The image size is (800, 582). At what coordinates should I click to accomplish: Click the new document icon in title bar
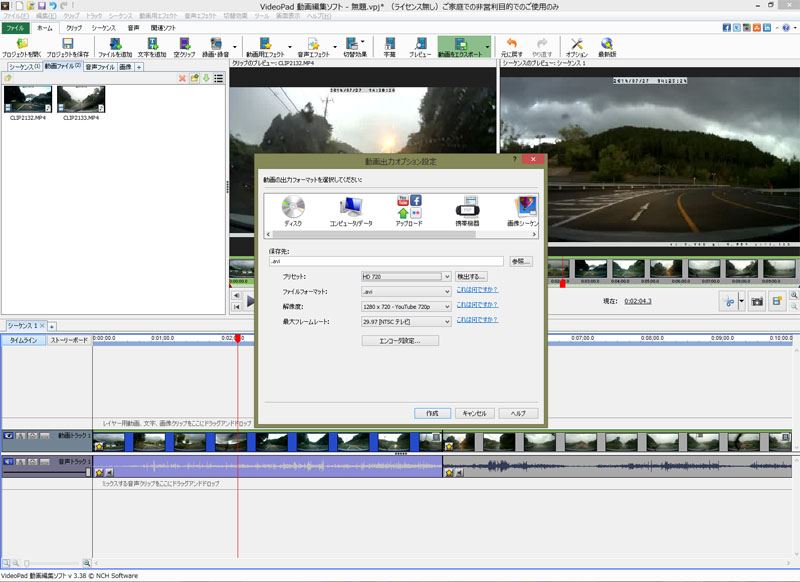pos(19,6)
